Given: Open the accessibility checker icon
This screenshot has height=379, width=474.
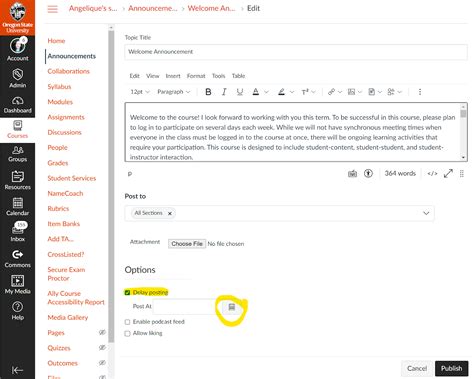Looking at the screenshot, I should 368,173.
